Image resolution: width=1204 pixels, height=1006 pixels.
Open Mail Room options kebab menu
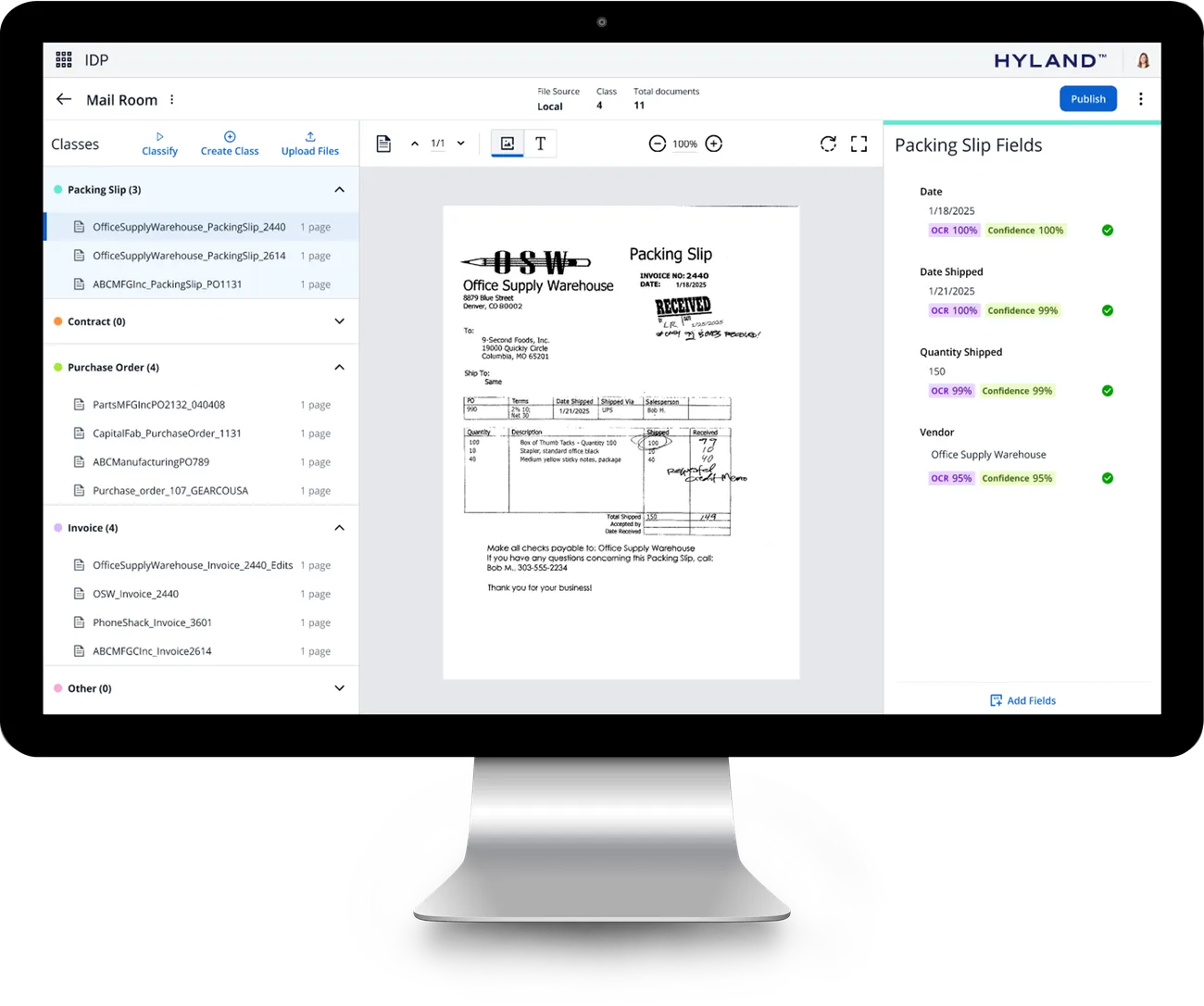[x=172, y=99]
